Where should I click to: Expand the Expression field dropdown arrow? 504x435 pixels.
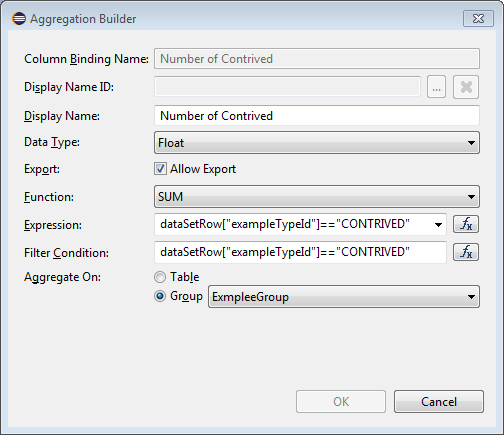click(x=438, y=225)
